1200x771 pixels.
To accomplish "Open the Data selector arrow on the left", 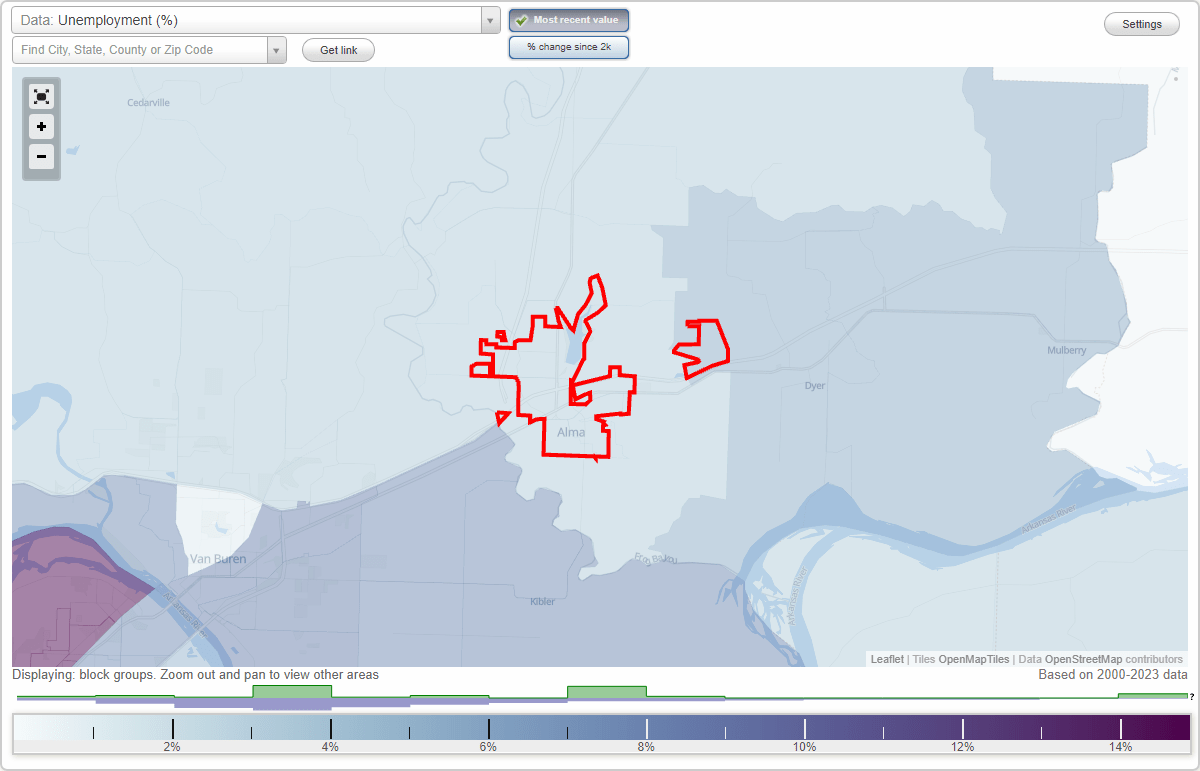I will point(489,19).
